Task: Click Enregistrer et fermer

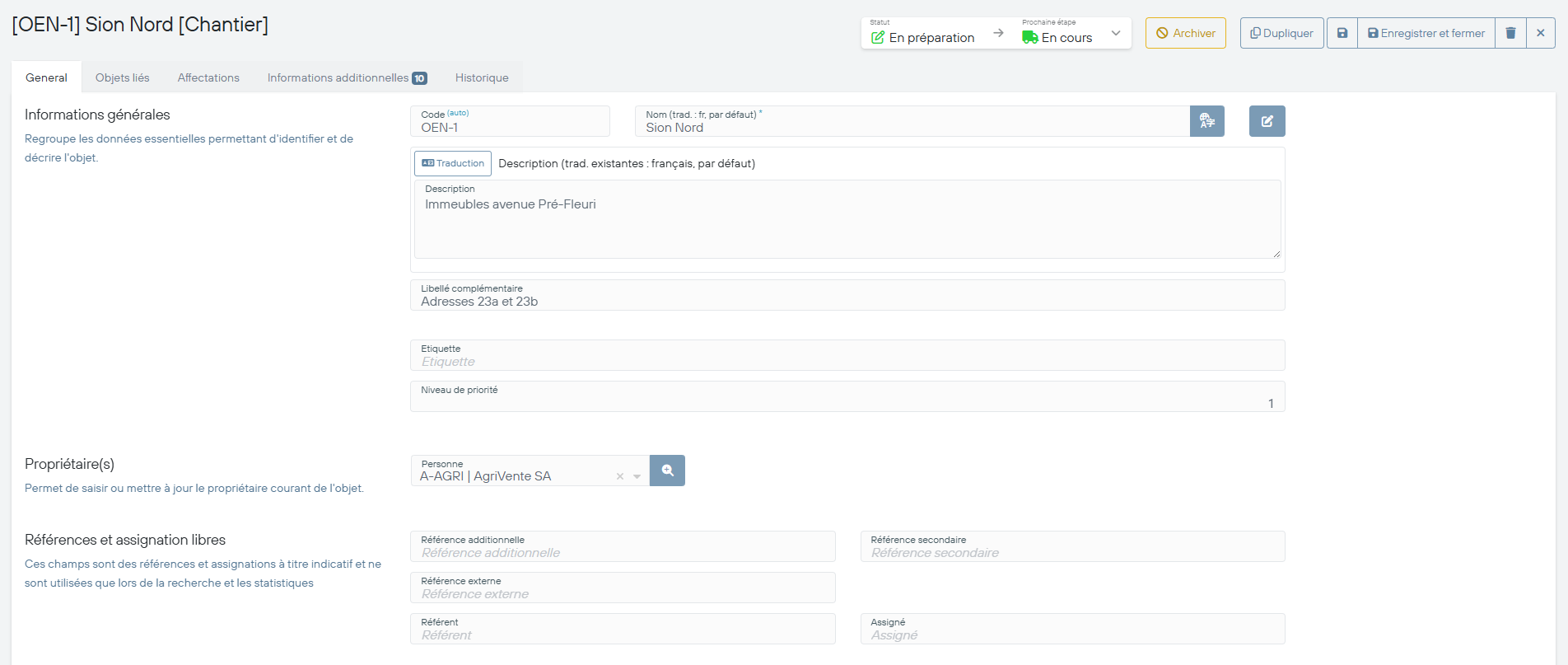Action: coord(1426,34)
